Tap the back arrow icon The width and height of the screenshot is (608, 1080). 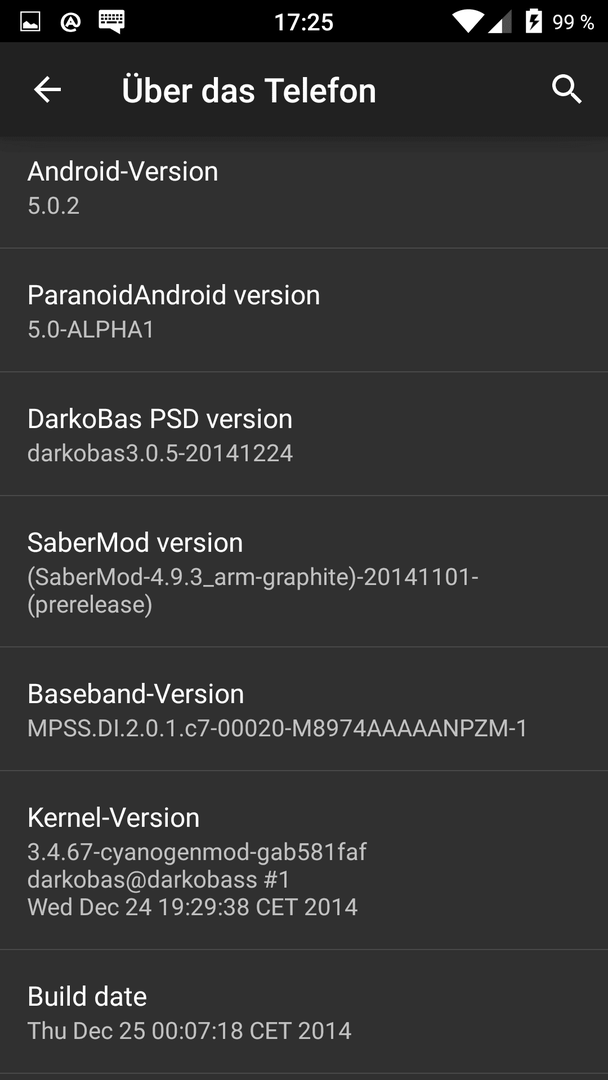(48, 90)
